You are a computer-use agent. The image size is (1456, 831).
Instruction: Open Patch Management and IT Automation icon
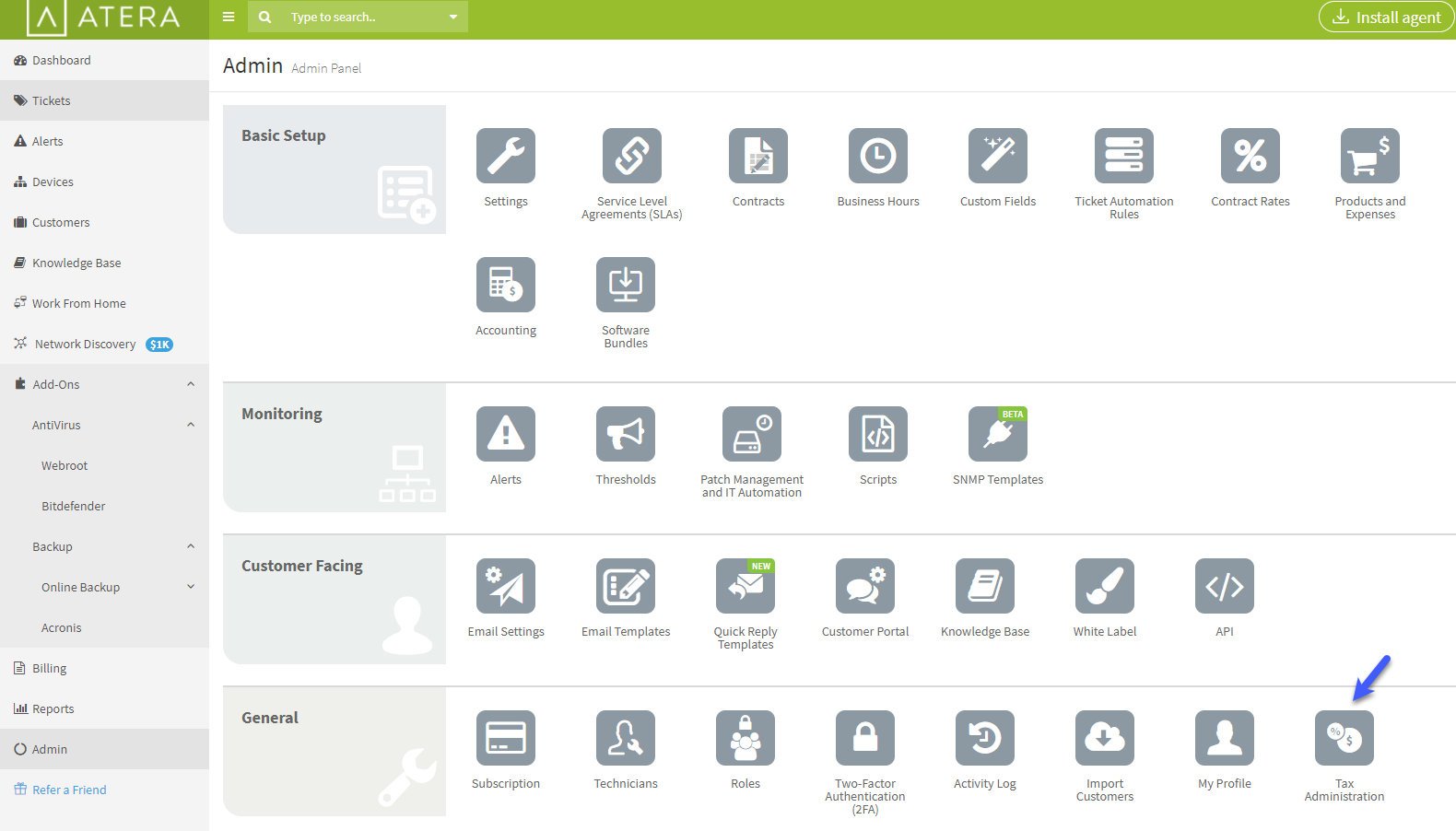(752, 434)
